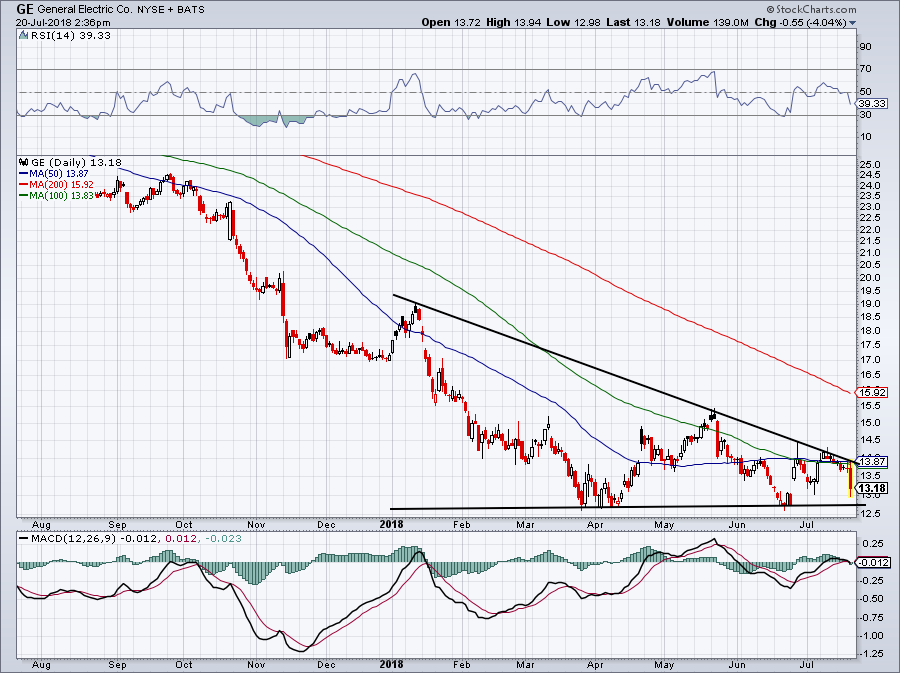Click the 13.87 MA(50) price tag
The height and width of the screenshot is (673, 900).
pos(872,461)
